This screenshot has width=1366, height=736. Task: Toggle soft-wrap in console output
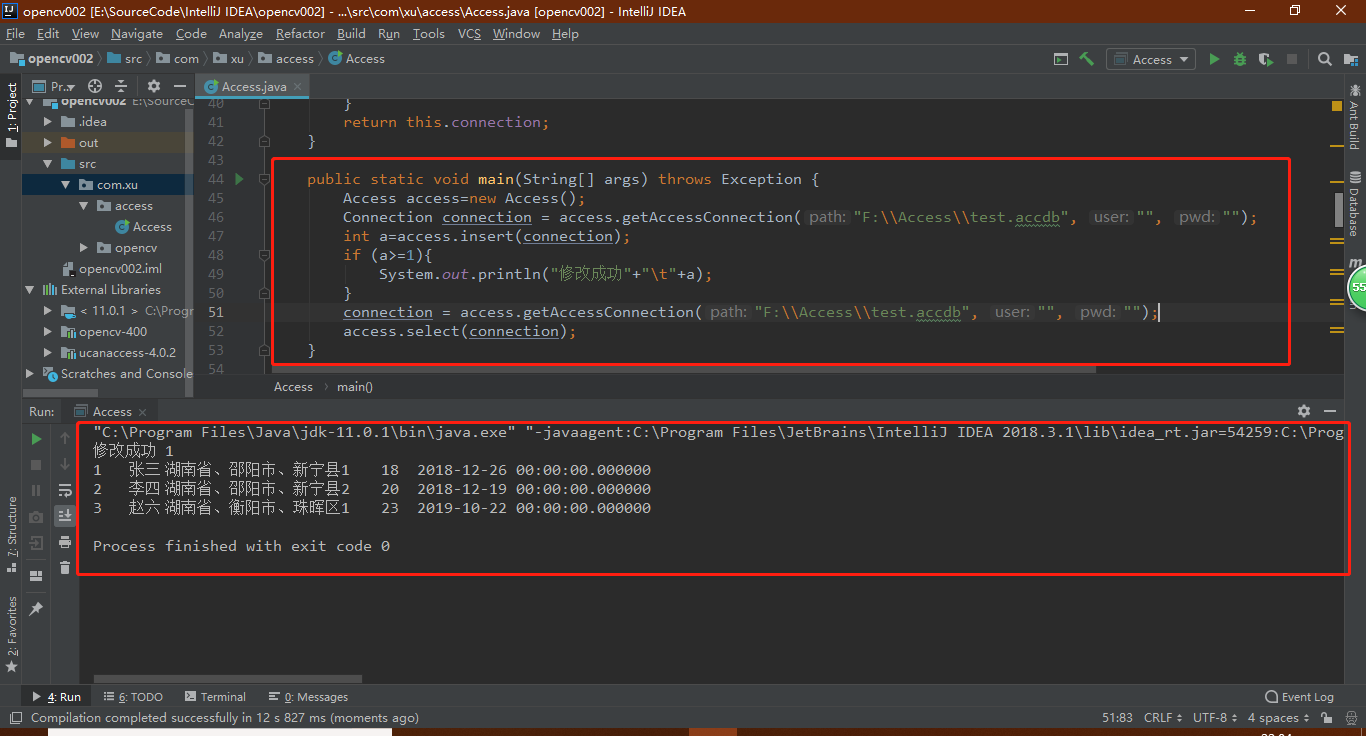click(x=64, y=490)
